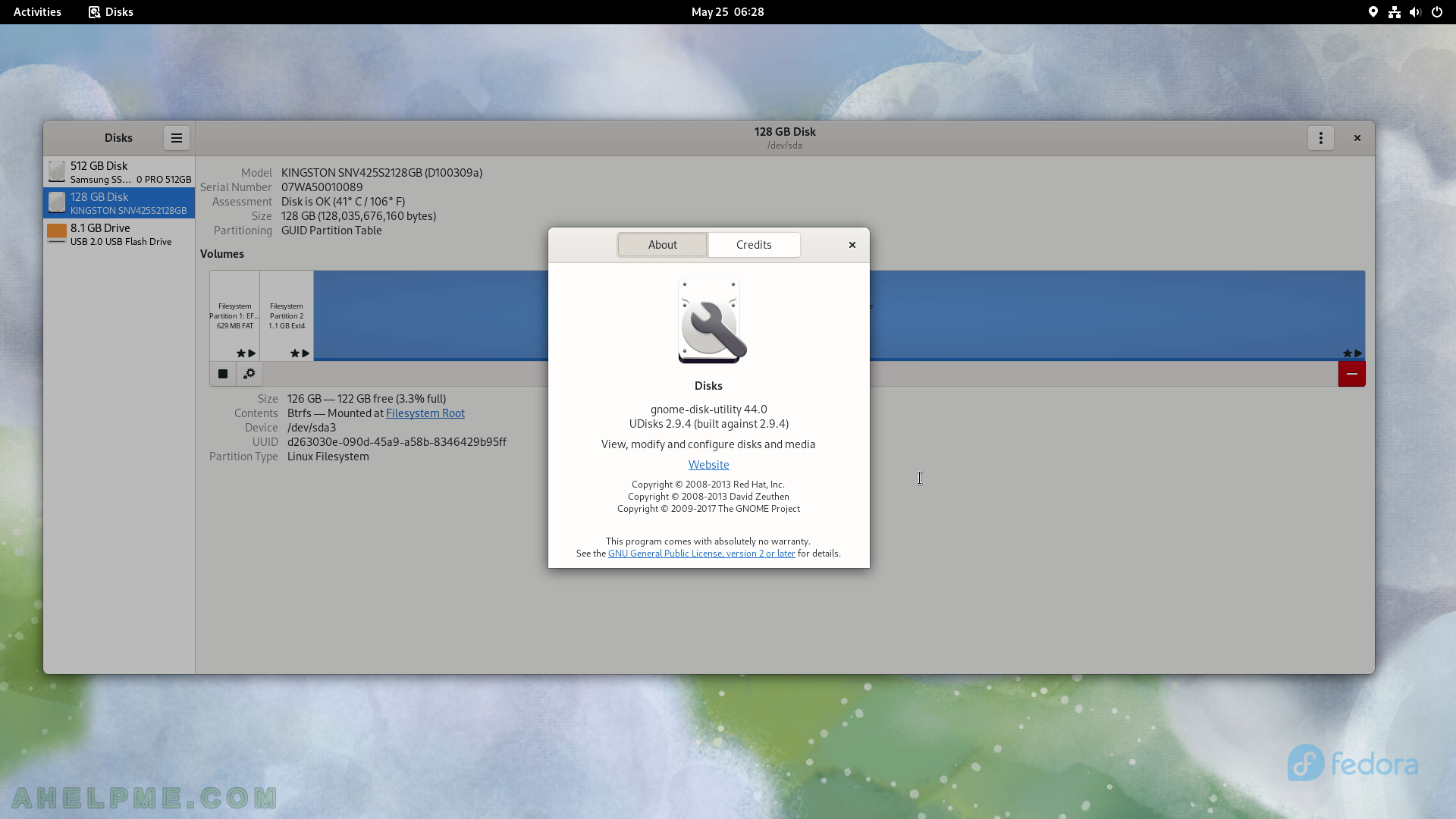
Task: Click the 'Disk is OK' assessment text
Action: coord(343,202)
